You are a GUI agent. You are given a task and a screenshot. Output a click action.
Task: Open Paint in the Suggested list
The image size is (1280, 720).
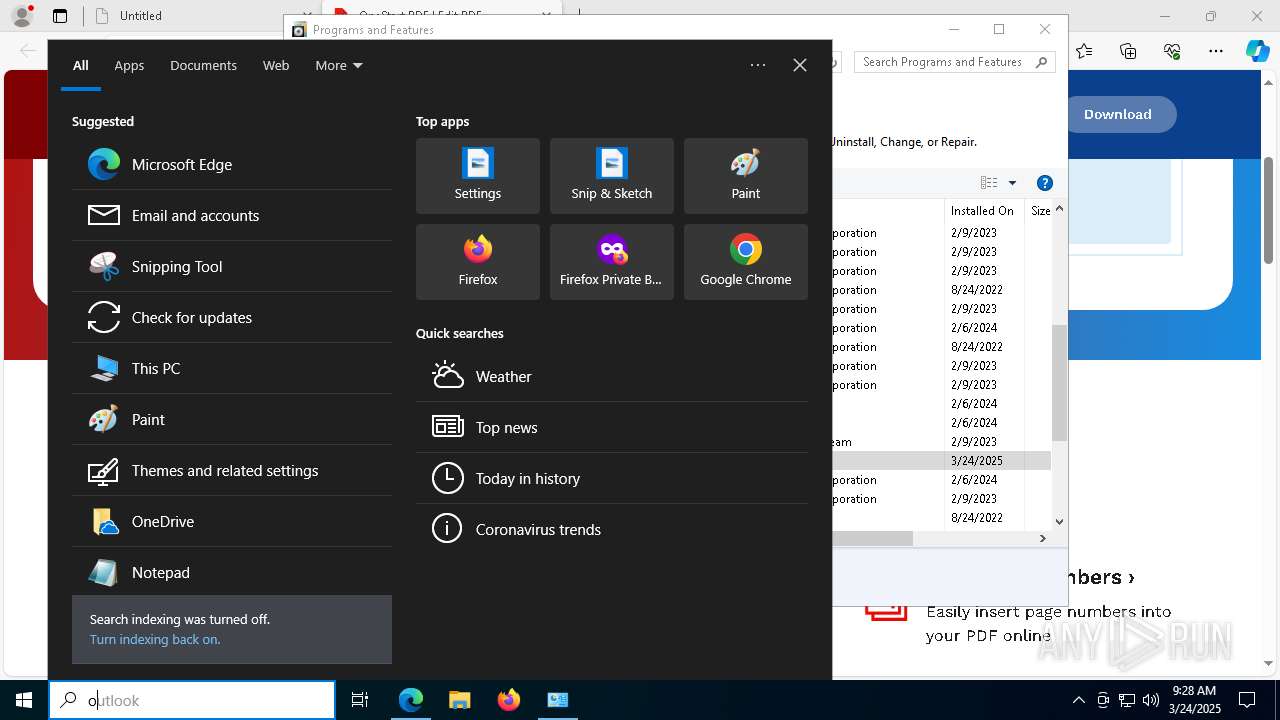click(x=232, y=420)
